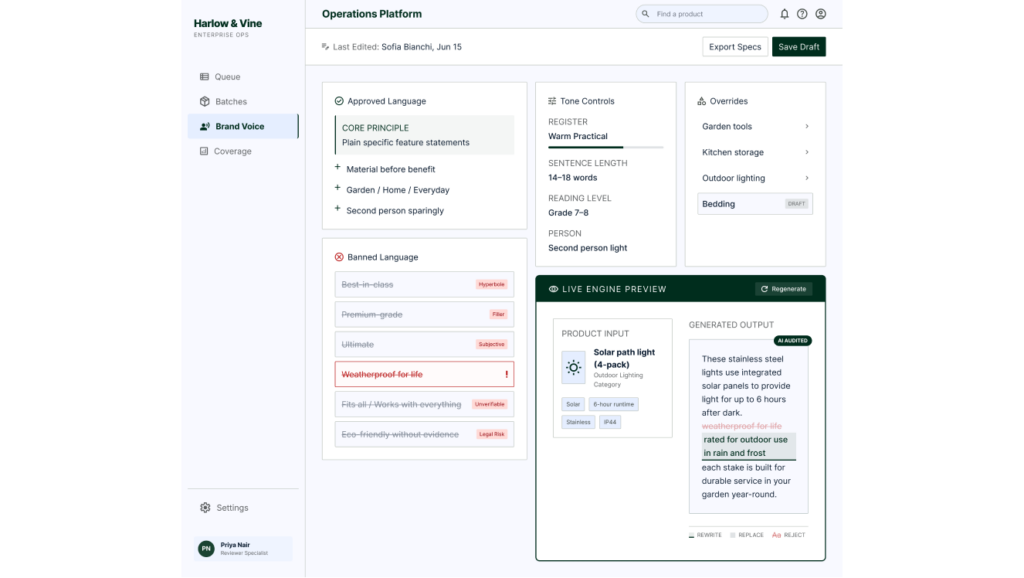Click the Stainless product tag

(x=578, y=422)
